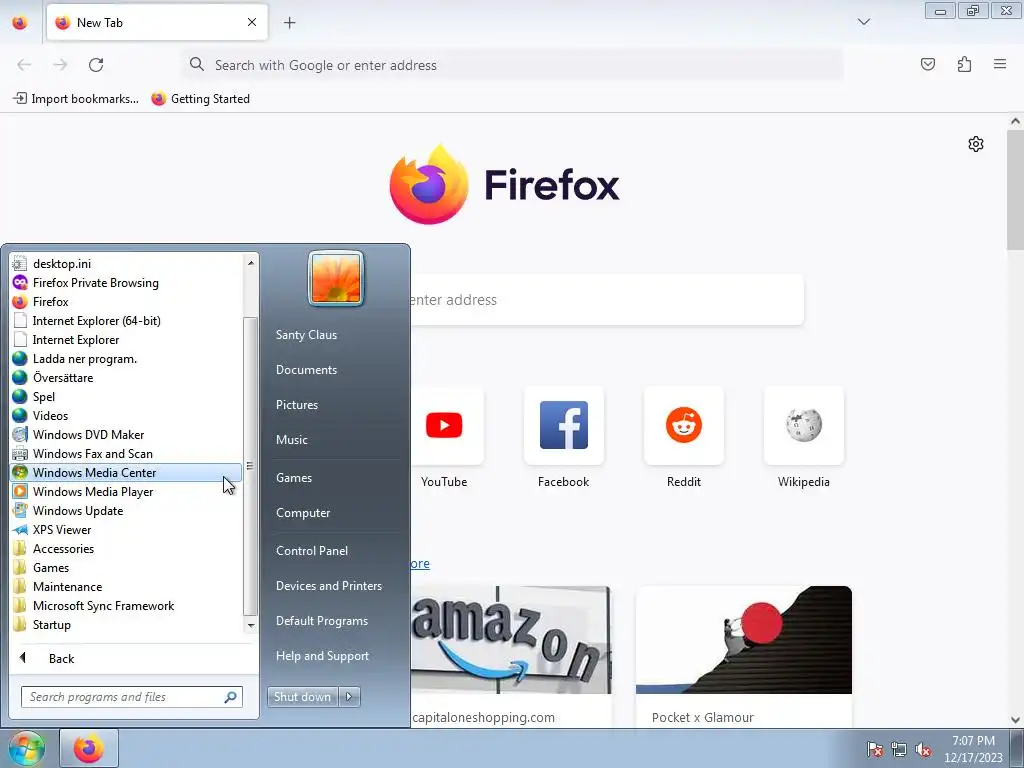Screen dimensions: 1024x768
Task: Open Windows Media Center from programs list
Action: pyautogui.click(x=125, y=472)
